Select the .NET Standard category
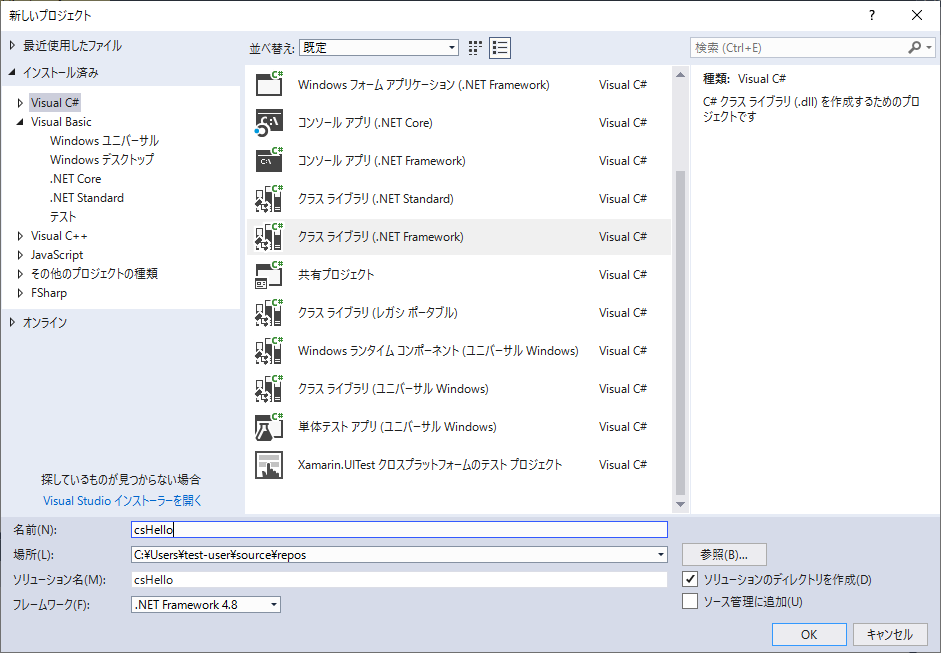941x653 pixels. 87,197
